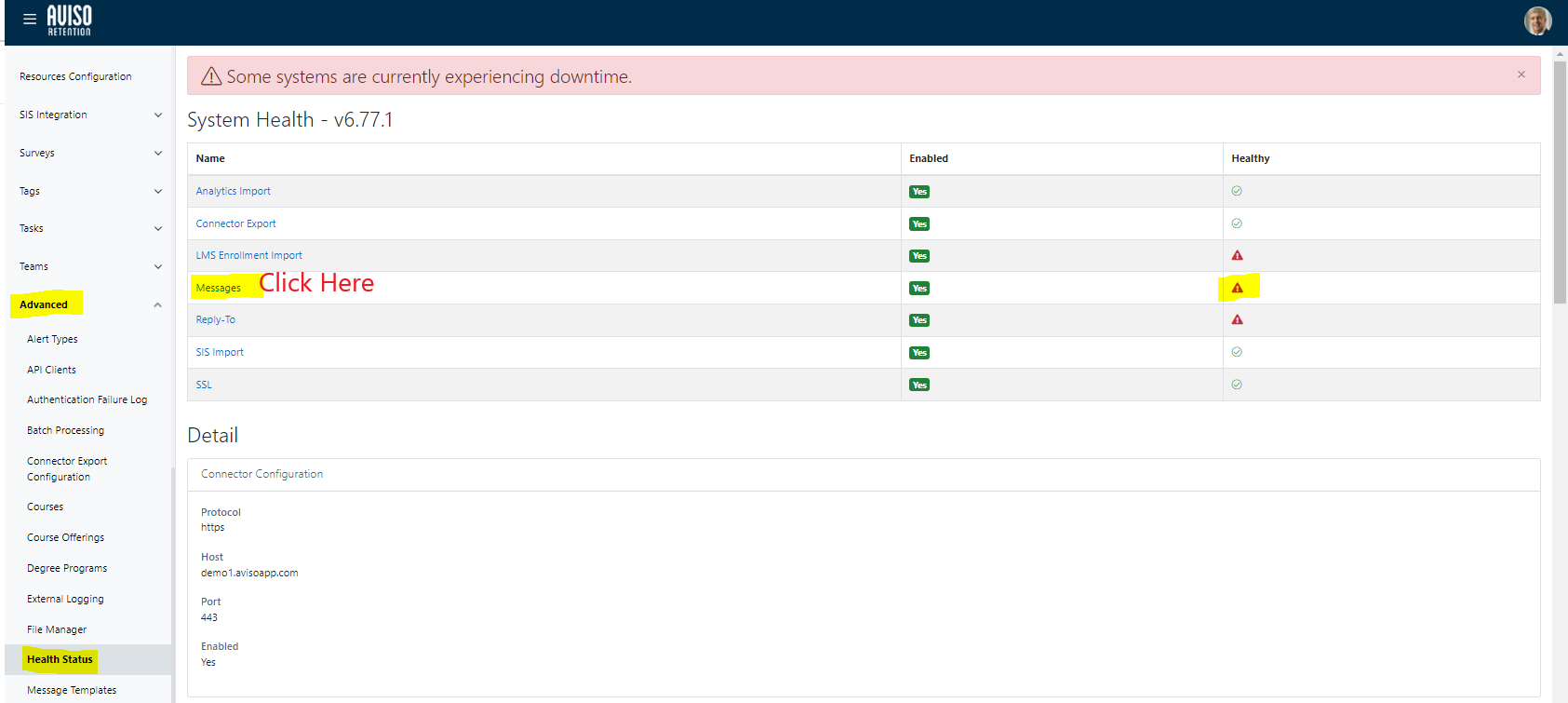Click Connector Export healthy check icon
1568x703 pixels.
pos(1237,223)
